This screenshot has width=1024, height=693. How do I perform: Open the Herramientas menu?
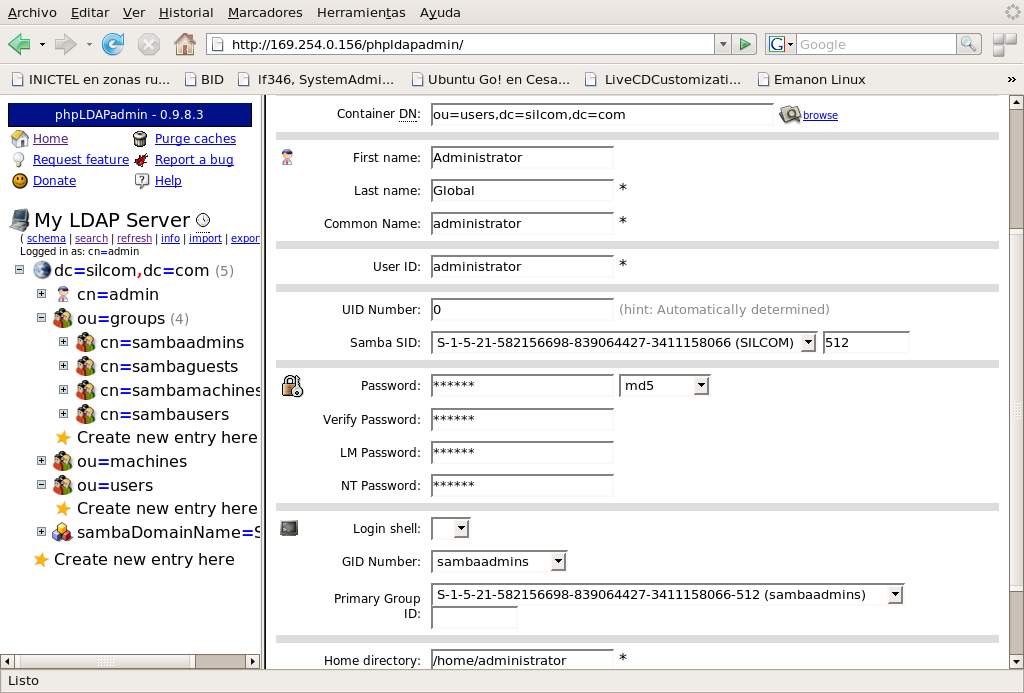click(x=361, y=13)
